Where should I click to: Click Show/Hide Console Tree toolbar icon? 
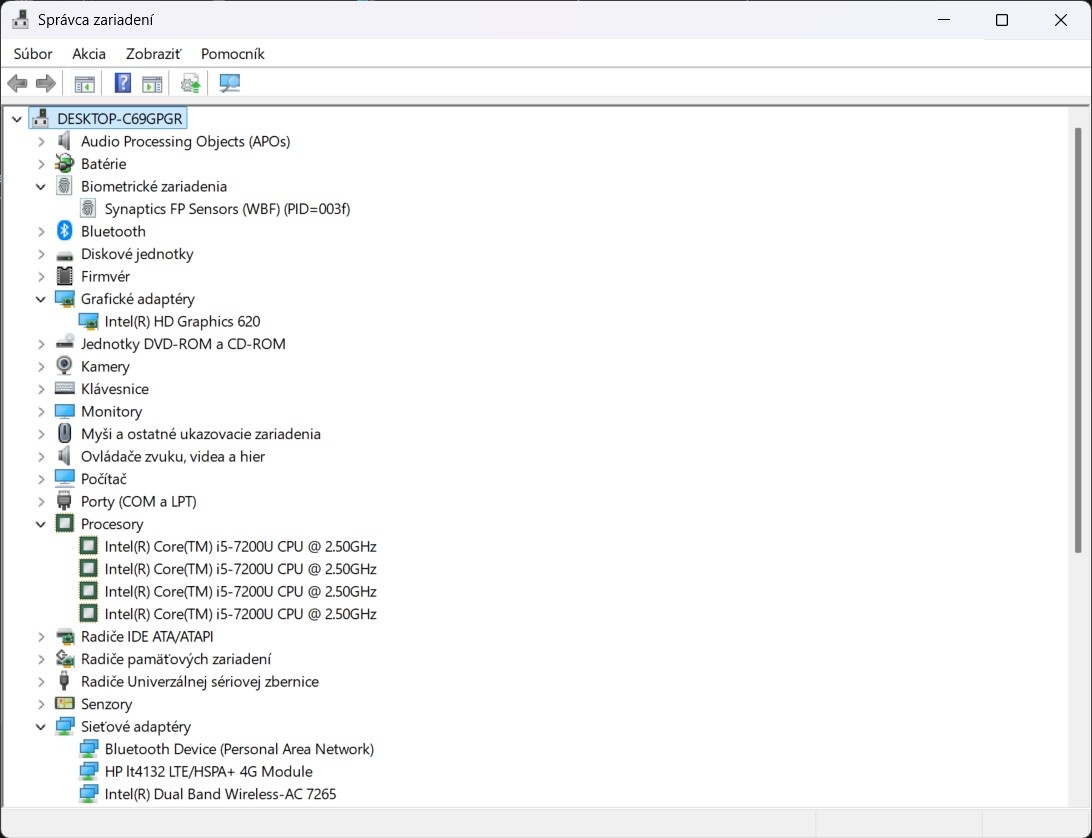85,84
